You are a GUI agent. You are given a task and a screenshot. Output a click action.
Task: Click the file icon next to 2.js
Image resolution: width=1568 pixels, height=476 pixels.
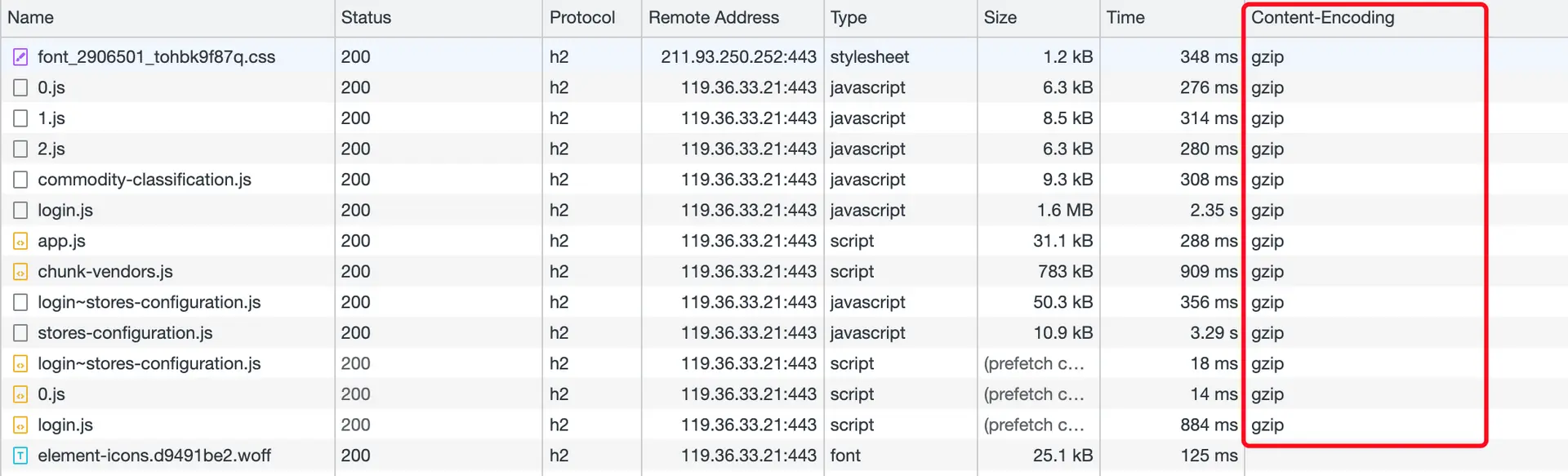[x=20, y=149]
